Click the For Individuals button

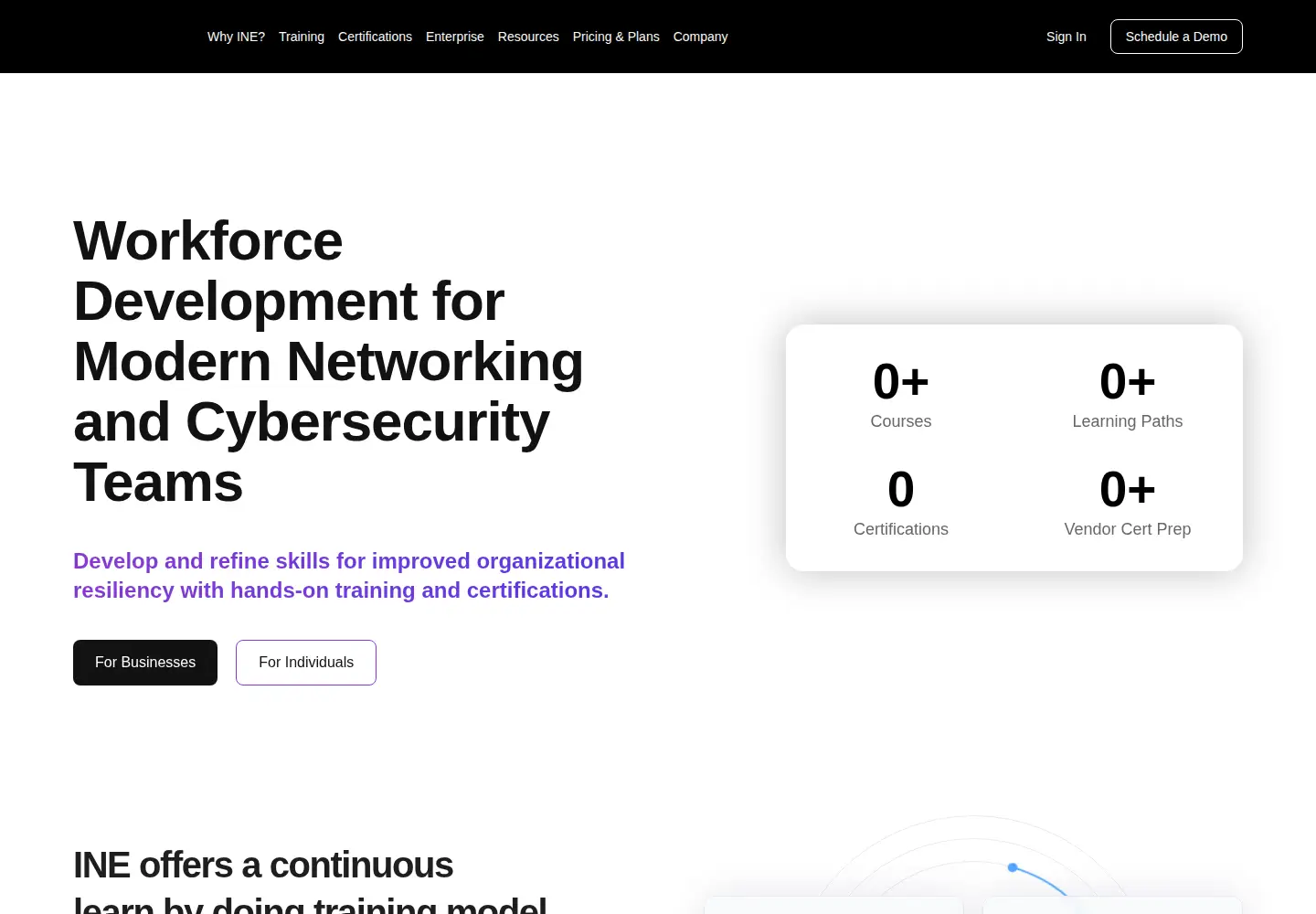coord(306,663)
